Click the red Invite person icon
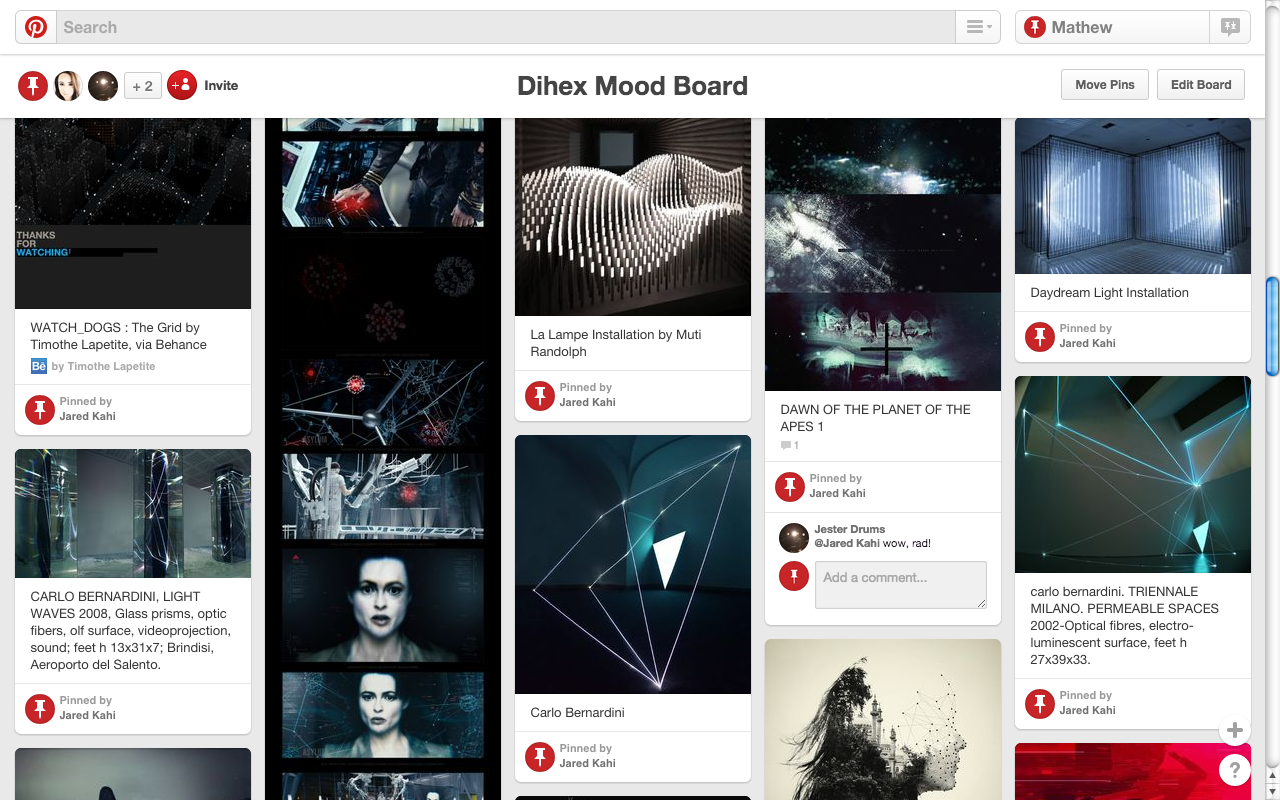The width and height of the screenshot is (1280, 800). point(182,86)
